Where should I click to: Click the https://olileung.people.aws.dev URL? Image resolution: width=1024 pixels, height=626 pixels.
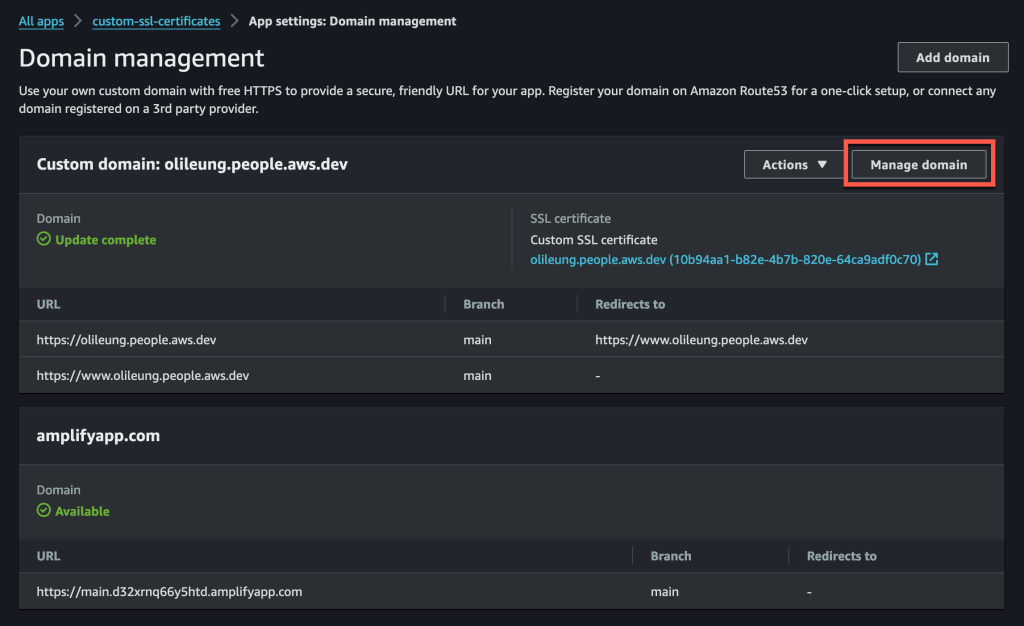click(x=125, y=339)
